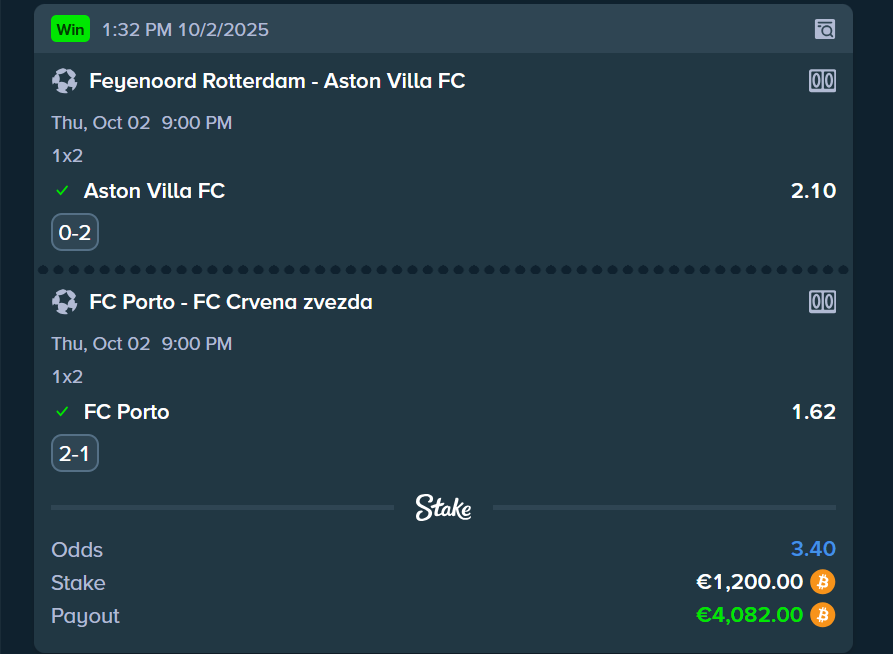Click the Stake logo
The height and width of the screenshot is (654, 893).
(443, 508)
